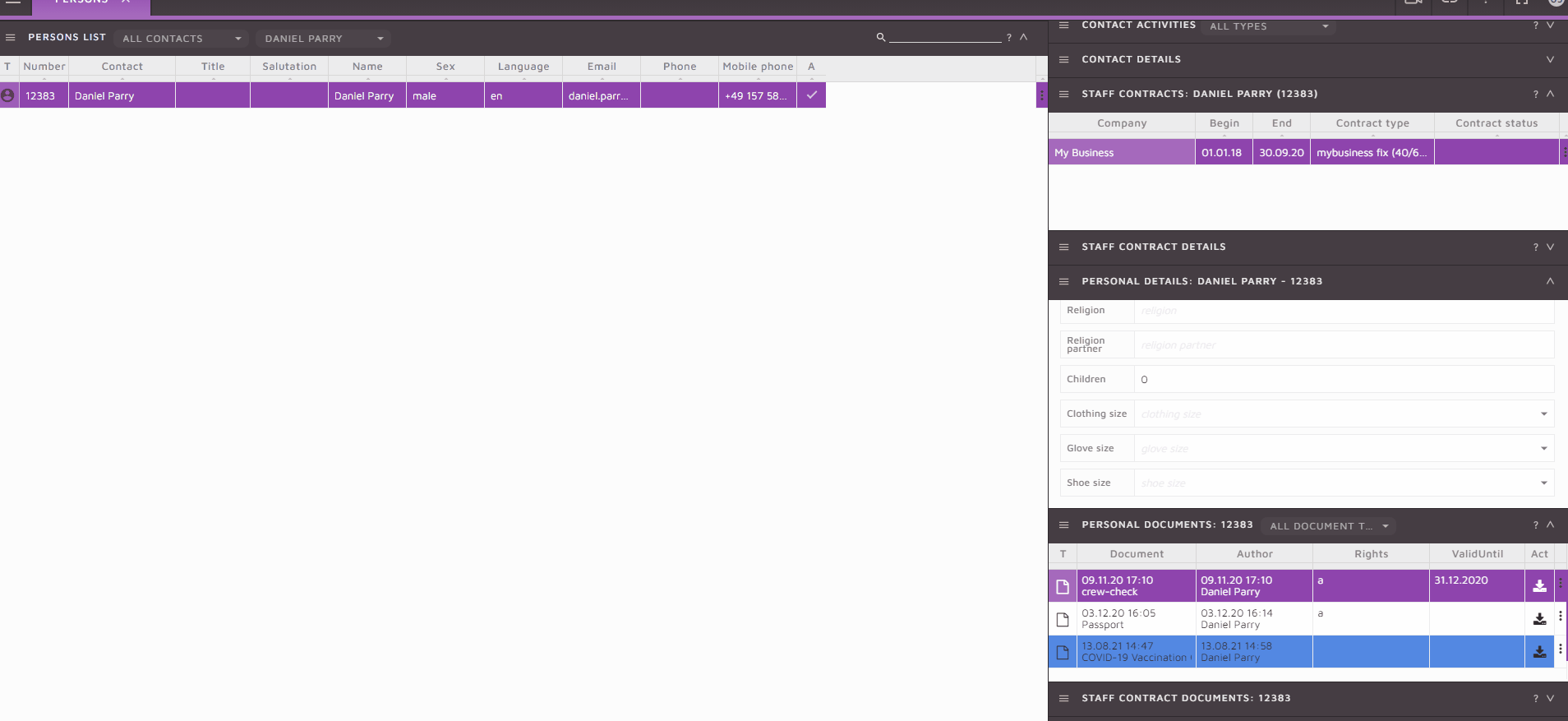Sort persons by Contact column header
1568x721 pixels.
pos(122,67)
